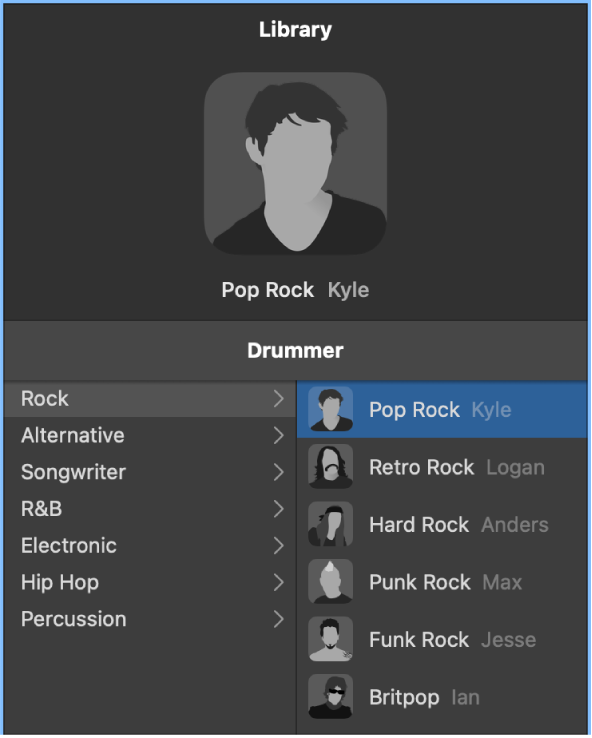This screenshot has height=738, width=592.
Task: Click the 'Ian' drummer name
Action: (465, 697)
